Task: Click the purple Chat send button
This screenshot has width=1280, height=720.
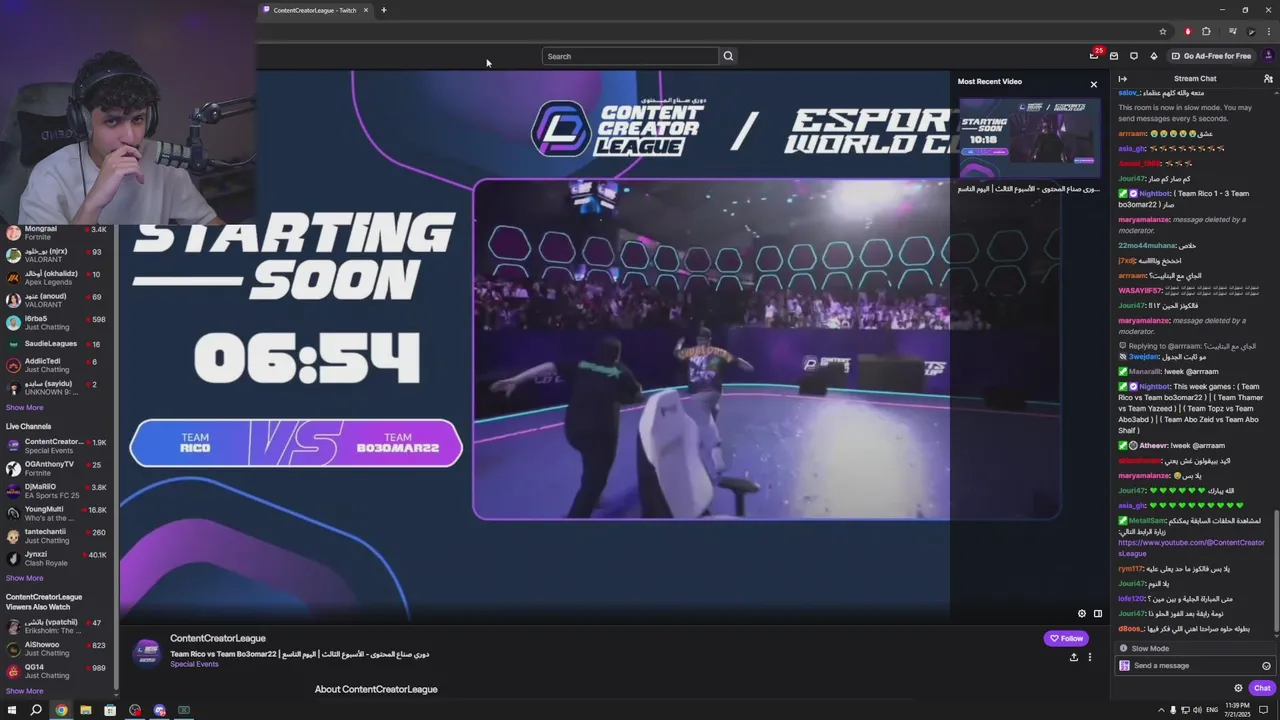Action: [1262, 688]
